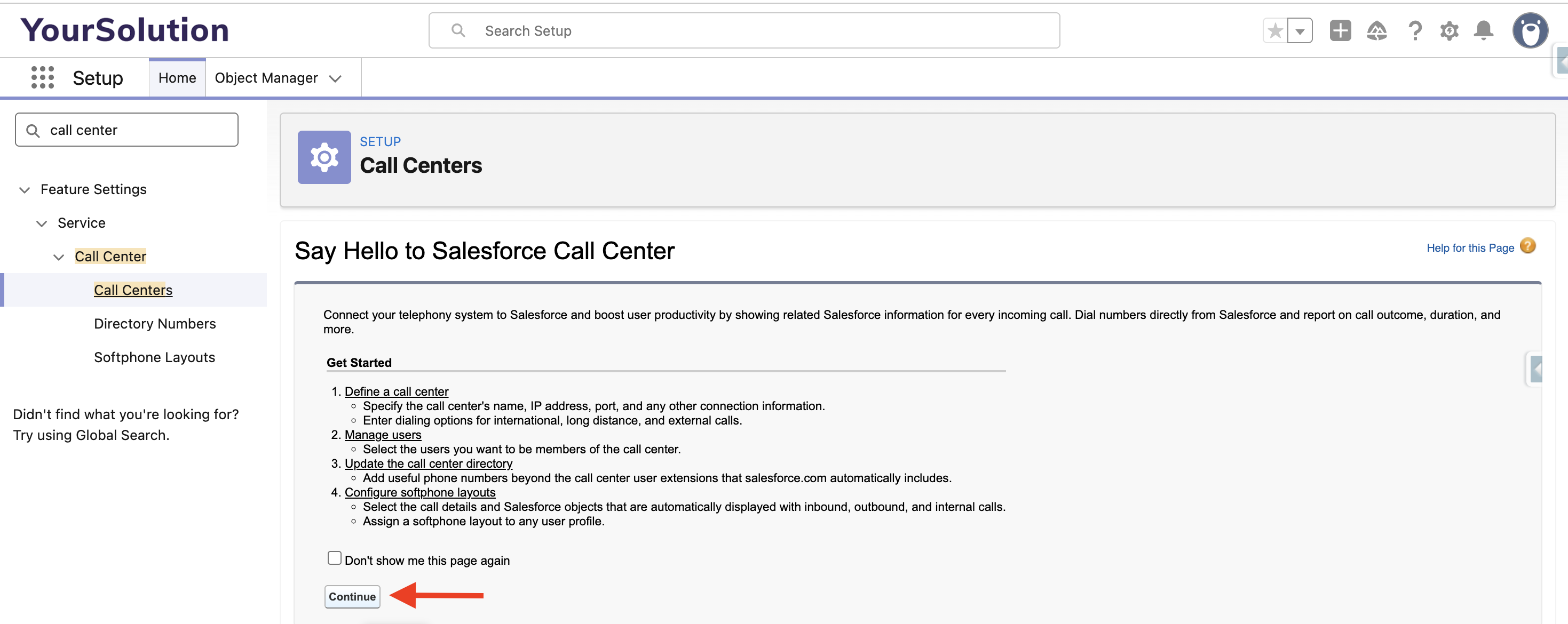Open the Define a call center link
This screenshot has width=1568, height=624.
[396, 391]
